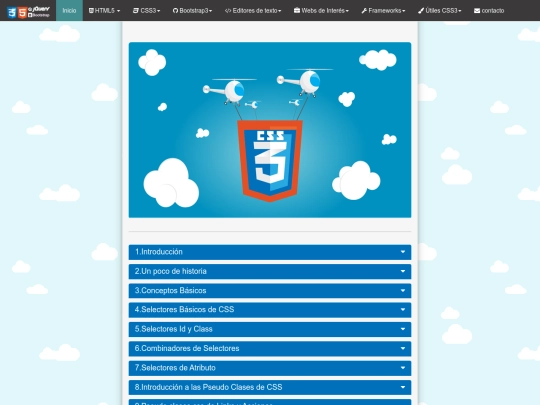The image size is (540, 405).
Task: Click the caret arrow on 1.Introducción row
Action: [403, 252]
